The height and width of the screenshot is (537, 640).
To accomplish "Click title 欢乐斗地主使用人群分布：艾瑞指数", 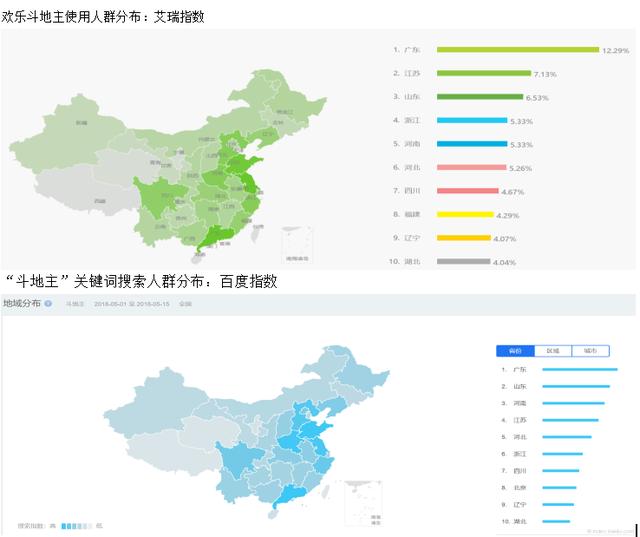I will point(102,17).
